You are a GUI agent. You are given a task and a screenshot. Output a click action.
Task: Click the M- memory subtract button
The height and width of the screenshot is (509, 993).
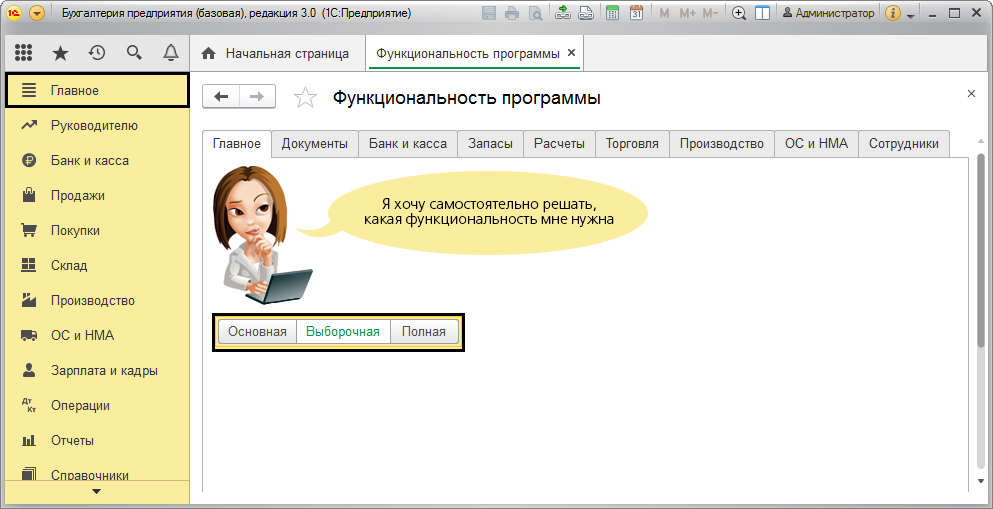point(711,13)
